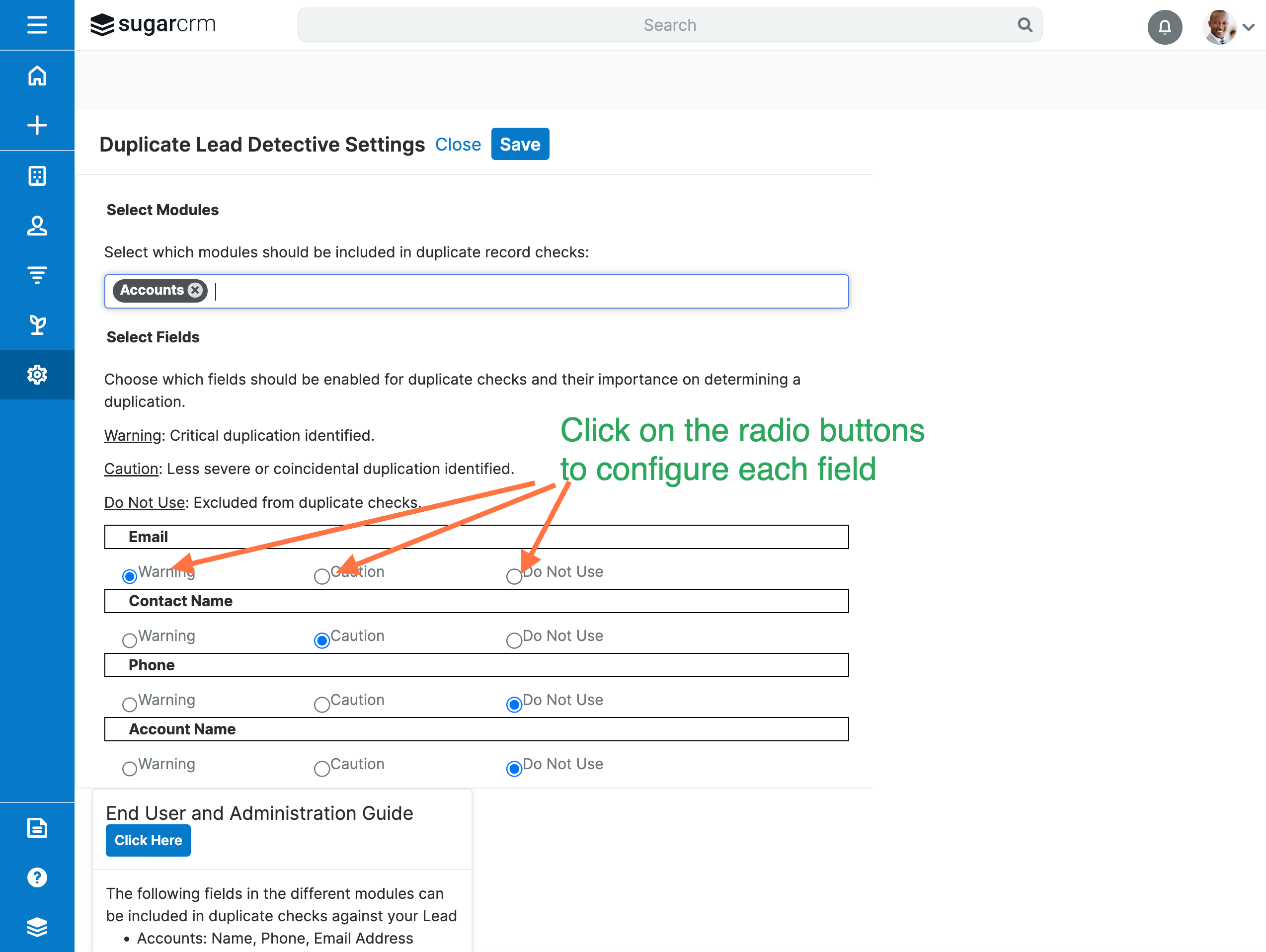This screenshot has width=1266, height=952.
Task: Click the 'Select Modules' heading
Action: (x=162, y=210)
